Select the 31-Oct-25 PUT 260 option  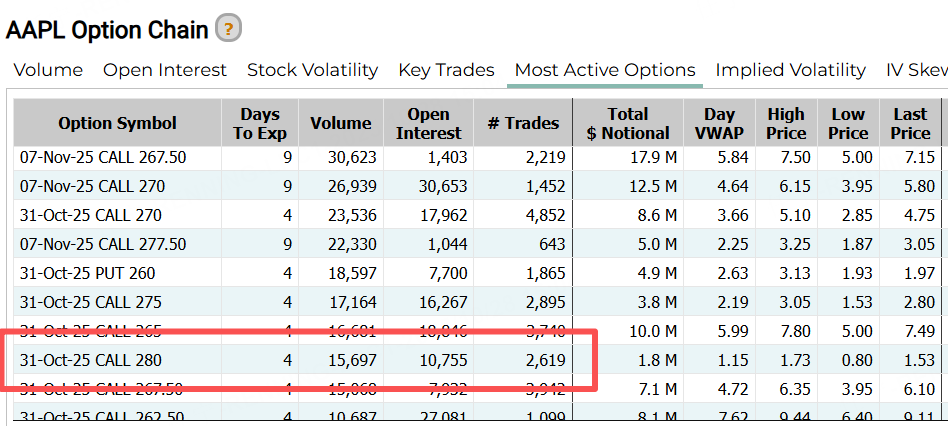tap(87, 273)
